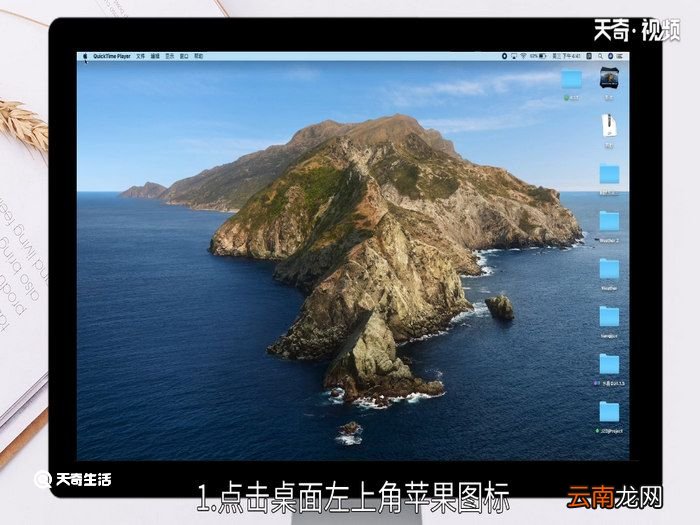Open the 编辑 (Edit) menu
The height and width of the screenshot is (525, 700).
click(x=155, y=56)
